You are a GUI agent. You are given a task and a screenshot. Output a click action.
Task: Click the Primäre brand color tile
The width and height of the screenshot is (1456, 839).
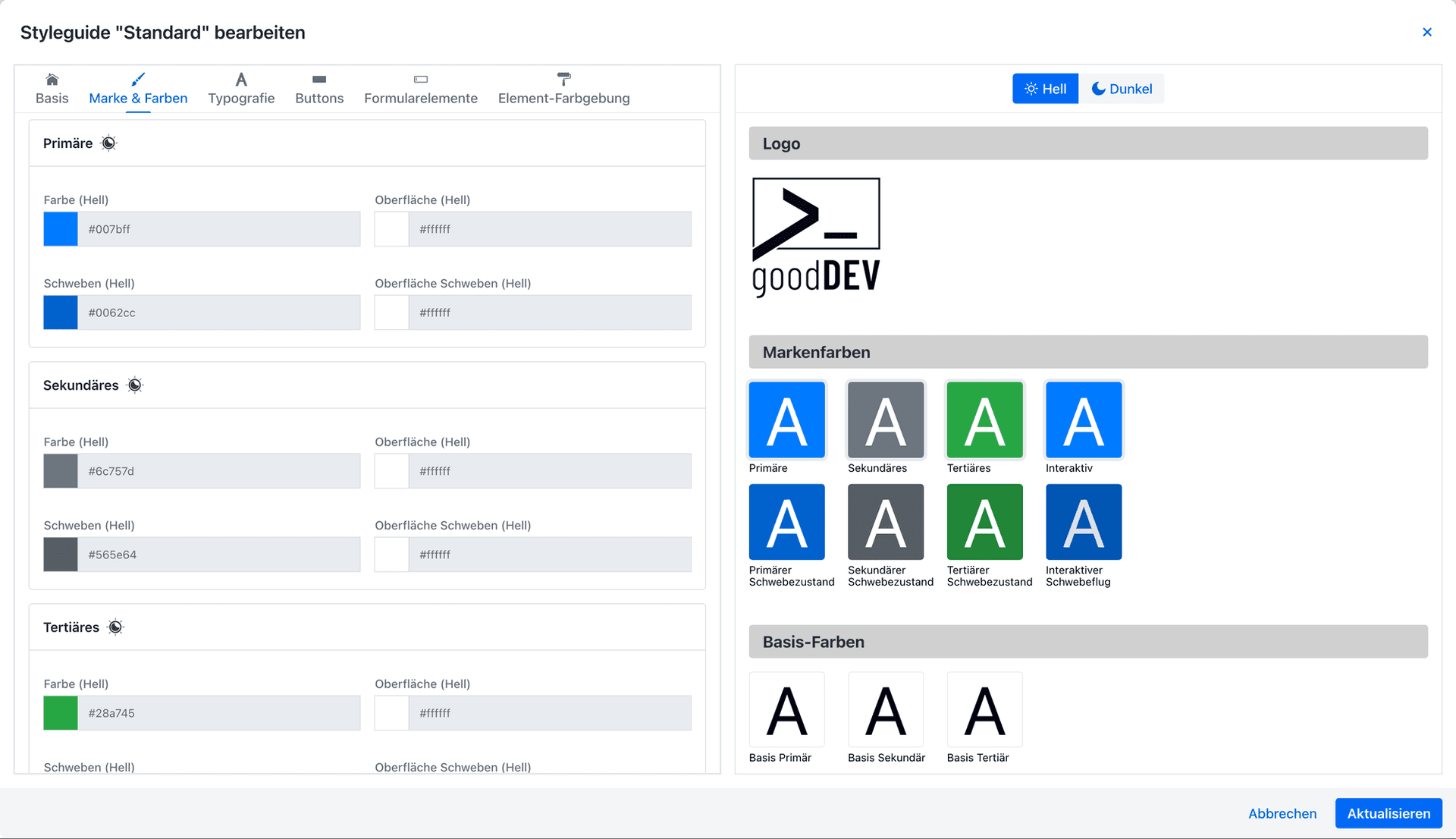click(x=787, y=420)
